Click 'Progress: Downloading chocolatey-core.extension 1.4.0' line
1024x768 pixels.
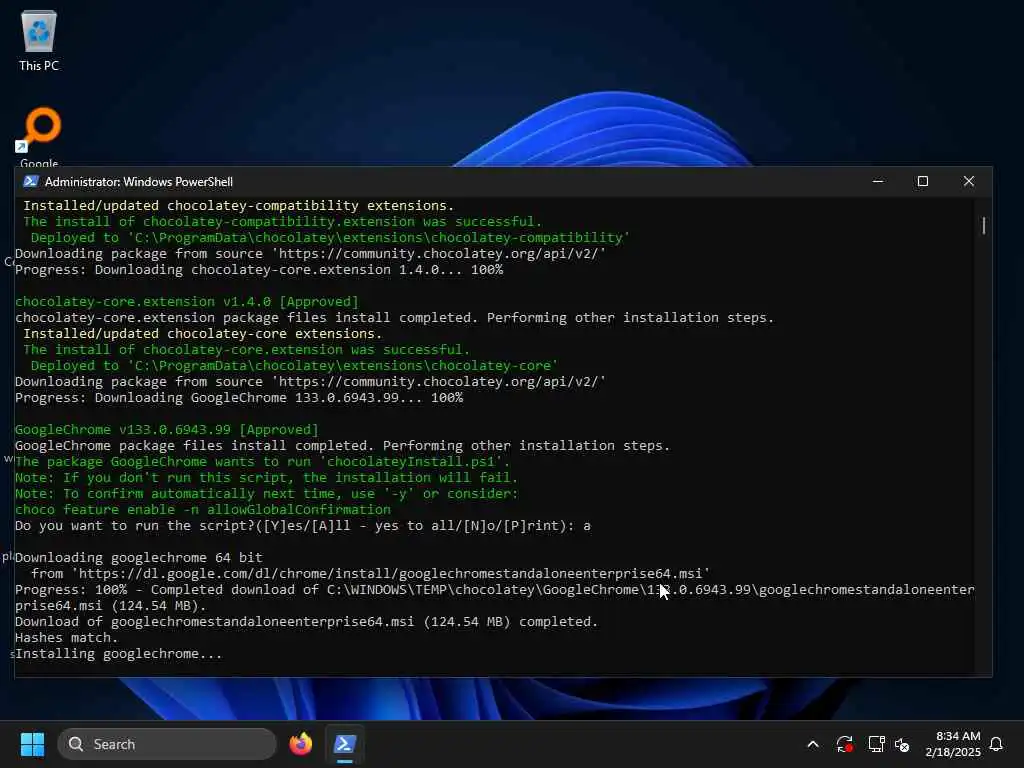(x=259, y=270)
